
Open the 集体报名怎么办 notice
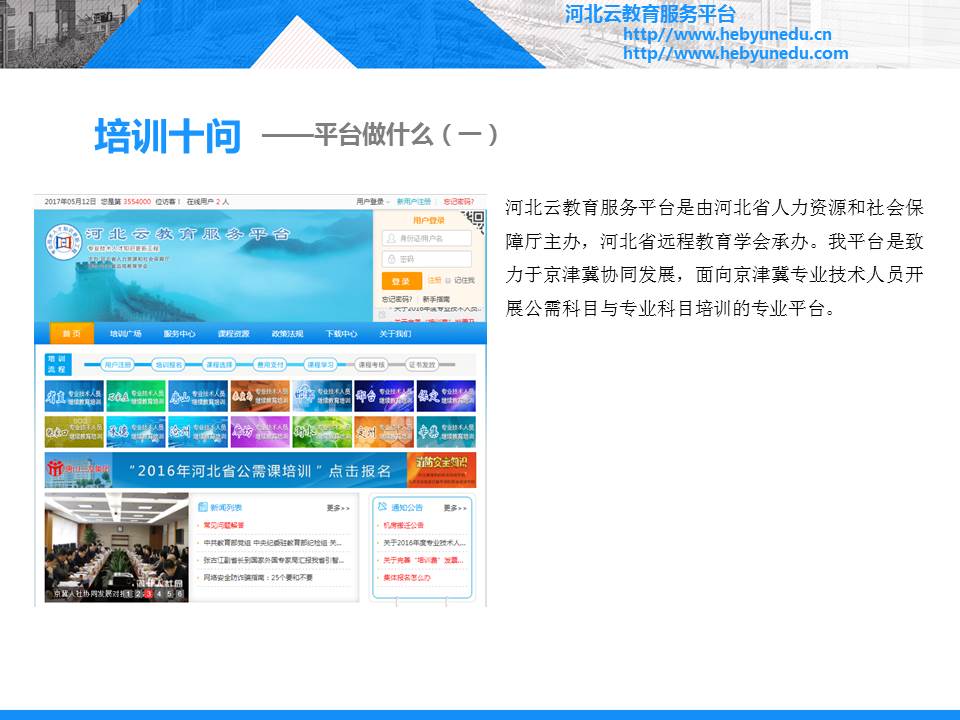(x=407, y=577)
